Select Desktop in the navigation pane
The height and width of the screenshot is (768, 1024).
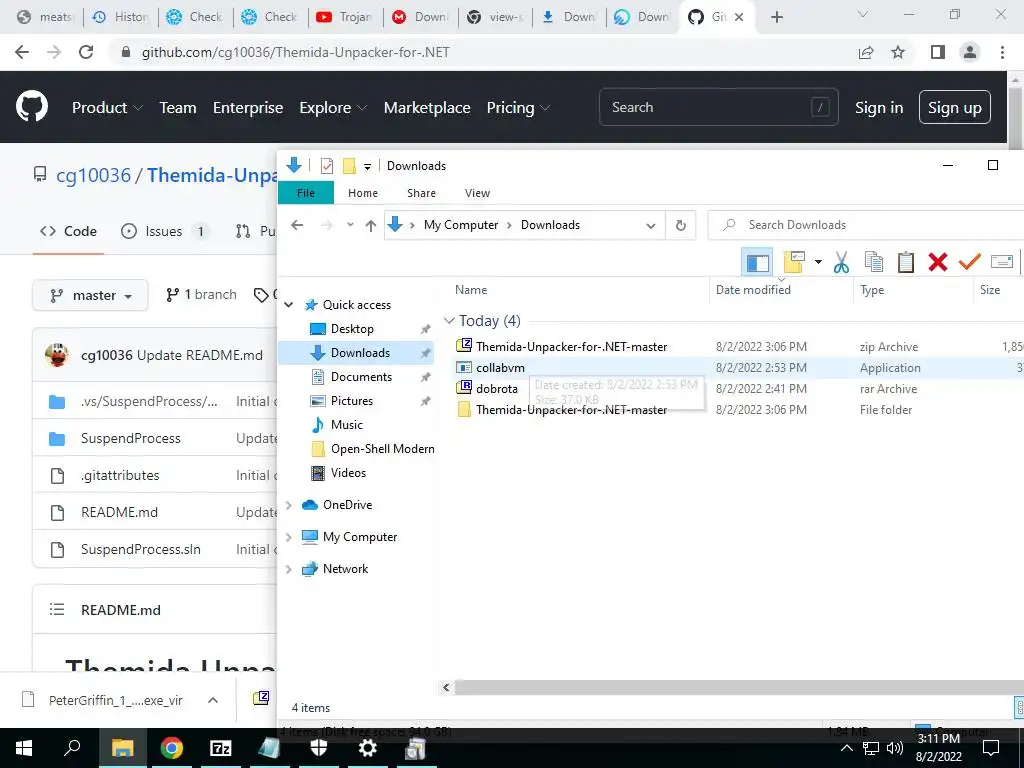(352, 328)
